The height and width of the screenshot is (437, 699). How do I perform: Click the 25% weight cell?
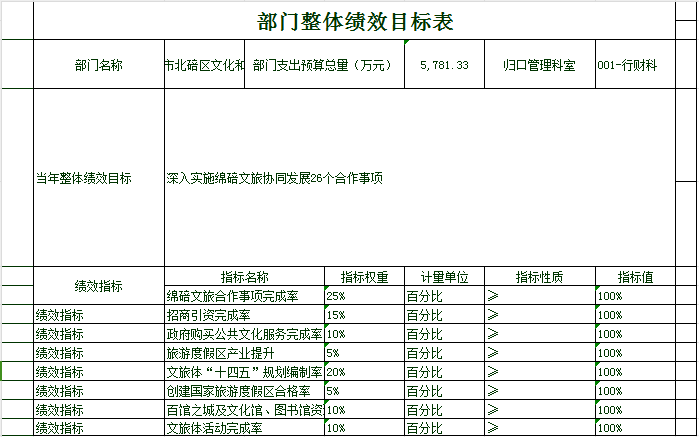click(x=365, y=295)
